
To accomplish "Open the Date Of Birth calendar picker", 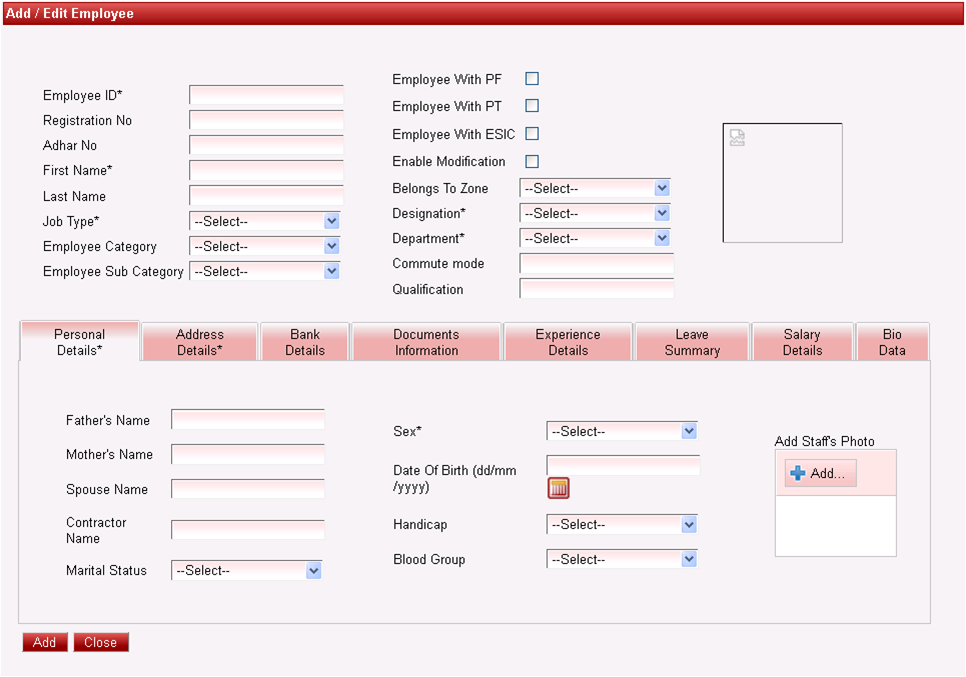I will click(x=559, y=488).
